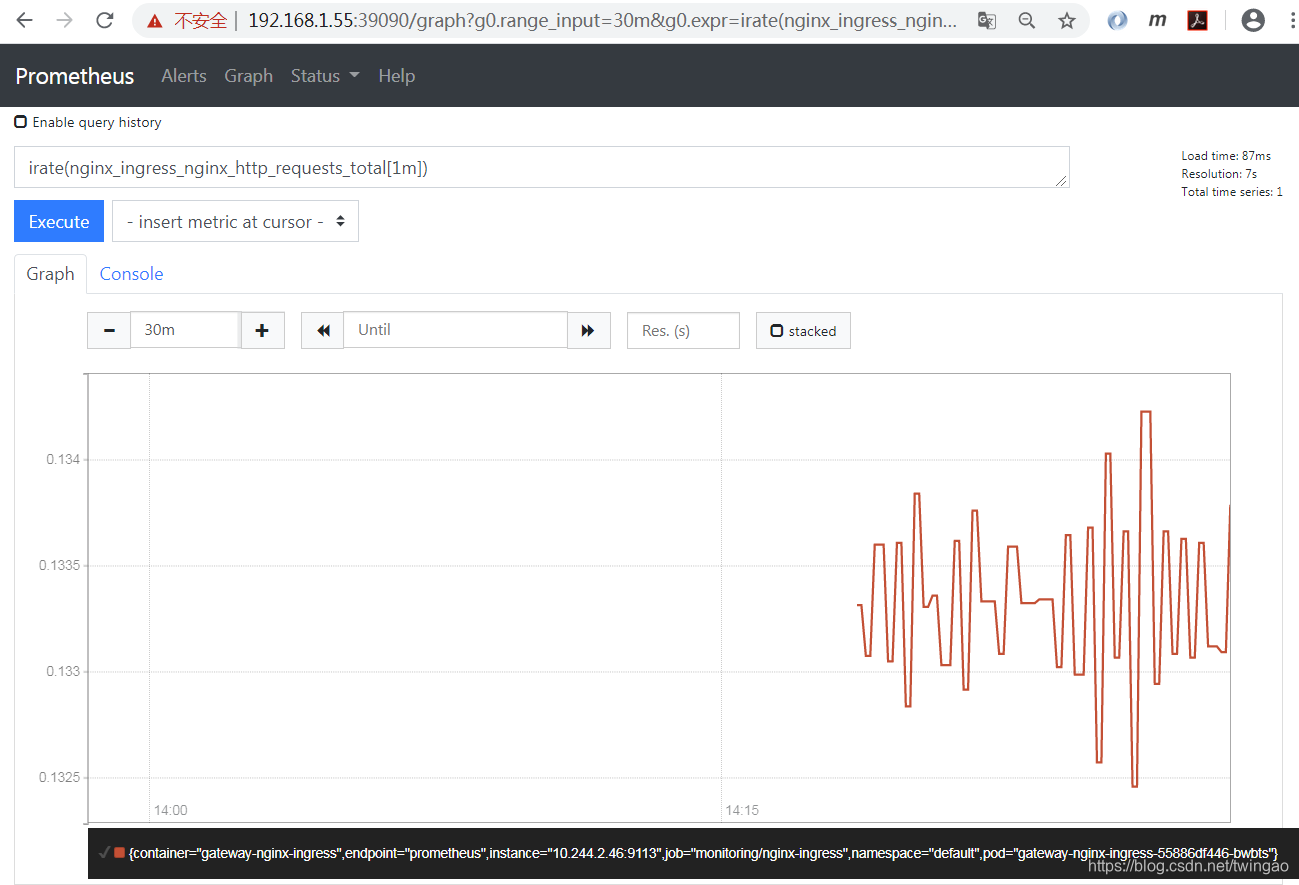Run the query with Execute button

pyautogui.click(x=59, y=222)
